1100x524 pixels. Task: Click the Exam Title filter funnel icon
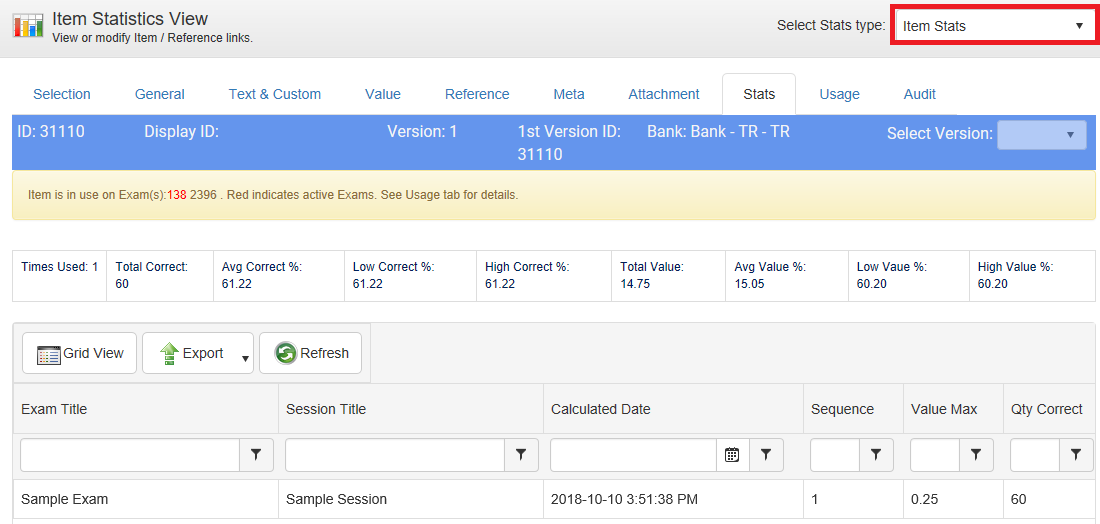256,455
